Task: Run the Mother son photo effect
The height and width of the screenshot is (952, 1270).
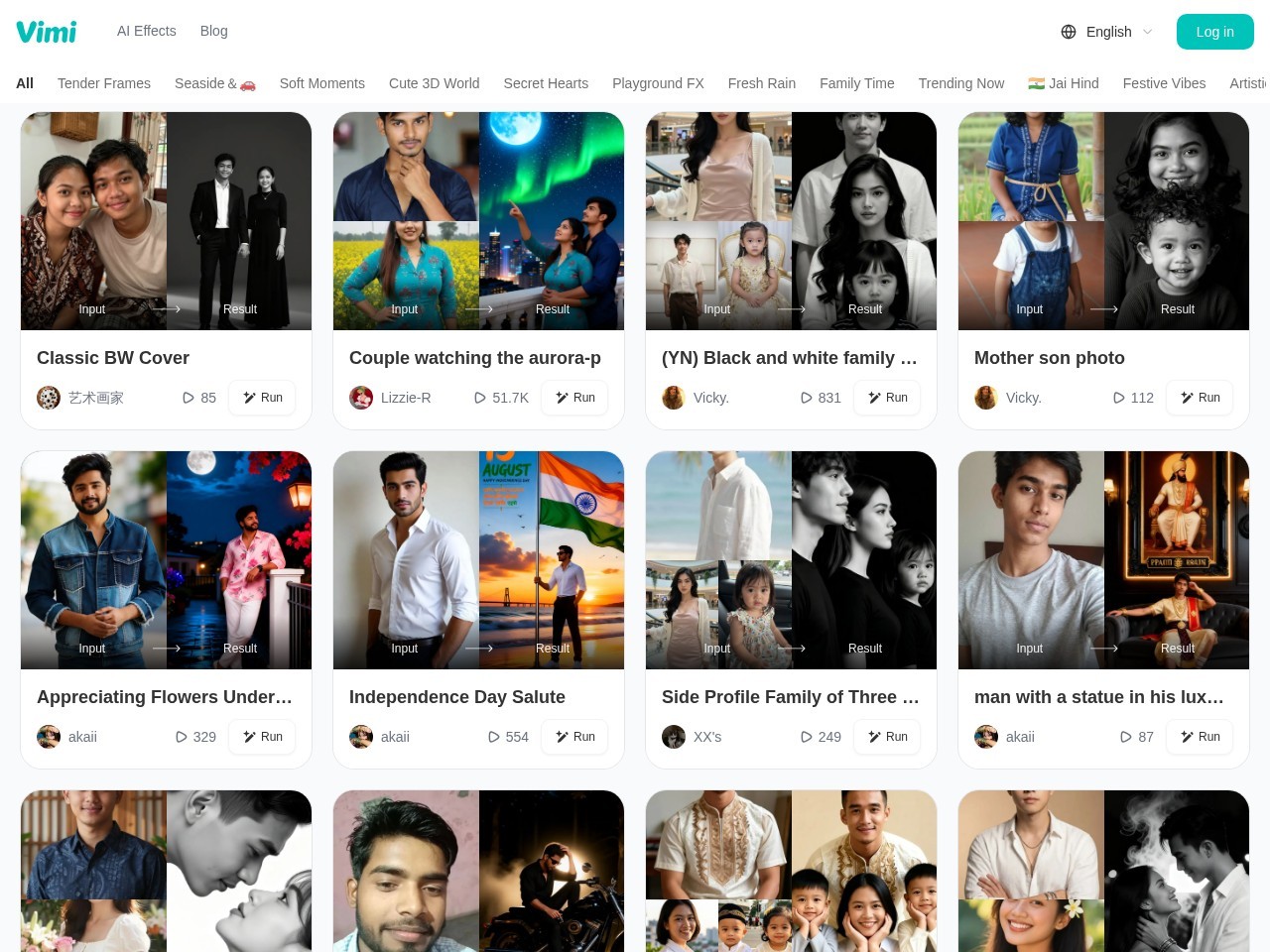Action: point(1201,398)
